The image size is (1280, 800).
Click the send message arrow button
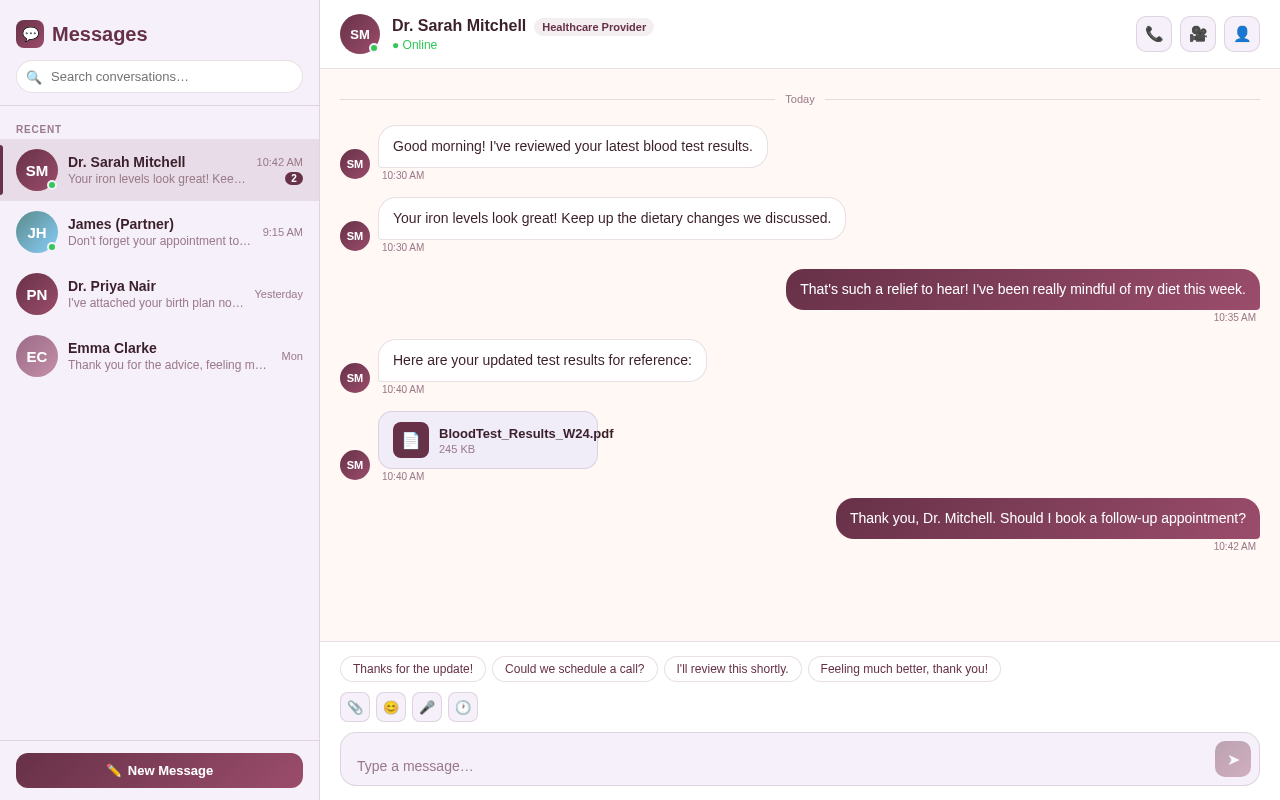pos(1232,758)
